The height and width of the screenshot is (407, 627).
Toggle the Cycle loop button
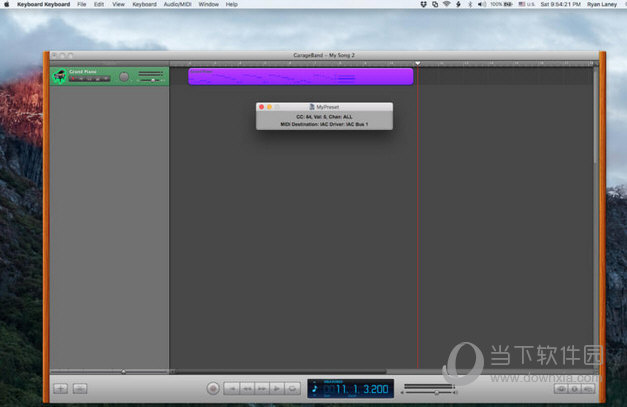293,389
